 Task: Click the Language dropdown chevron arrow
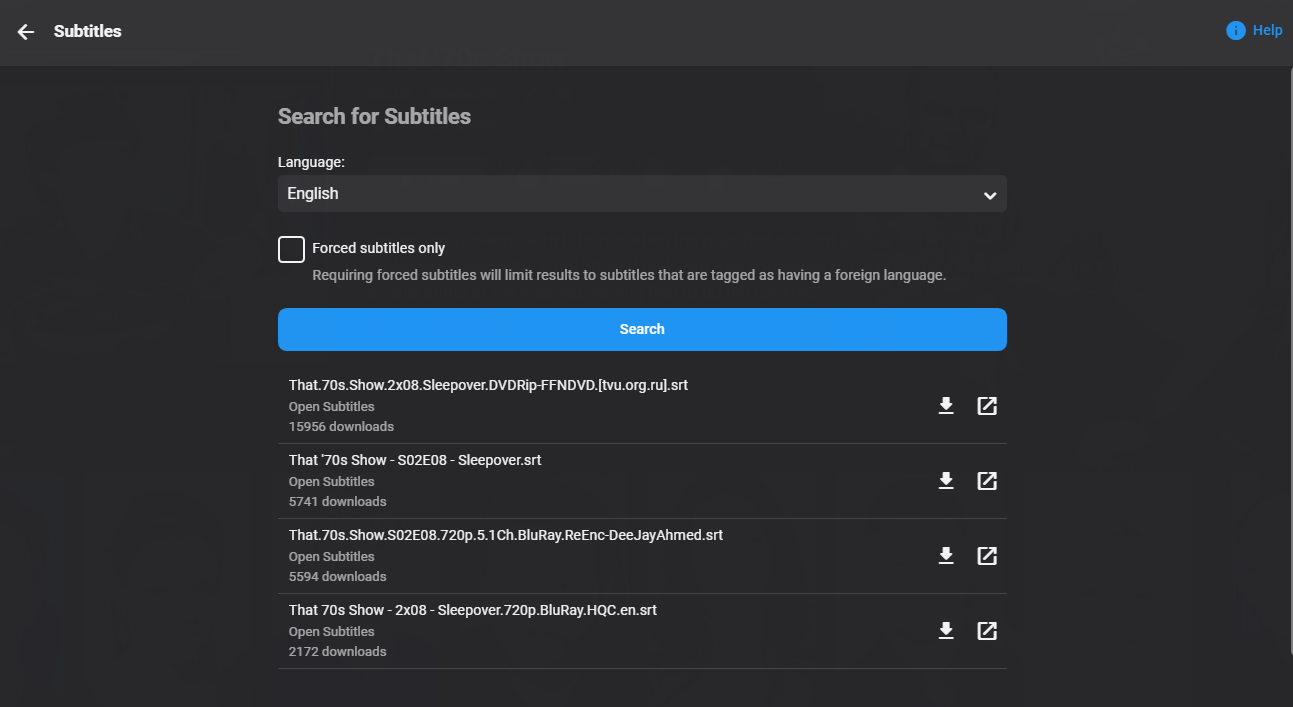point(989,195)
